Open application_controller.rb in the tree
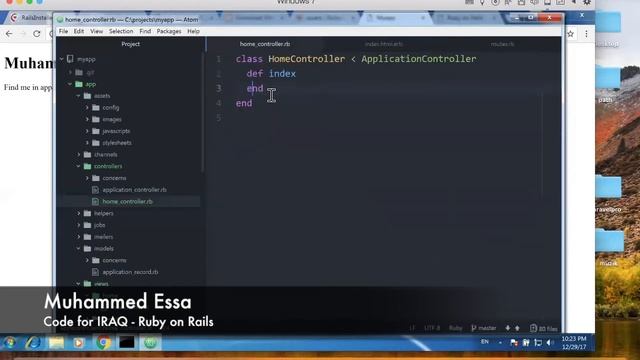Screen dimensions: 640x360 (x=134, y=190)
